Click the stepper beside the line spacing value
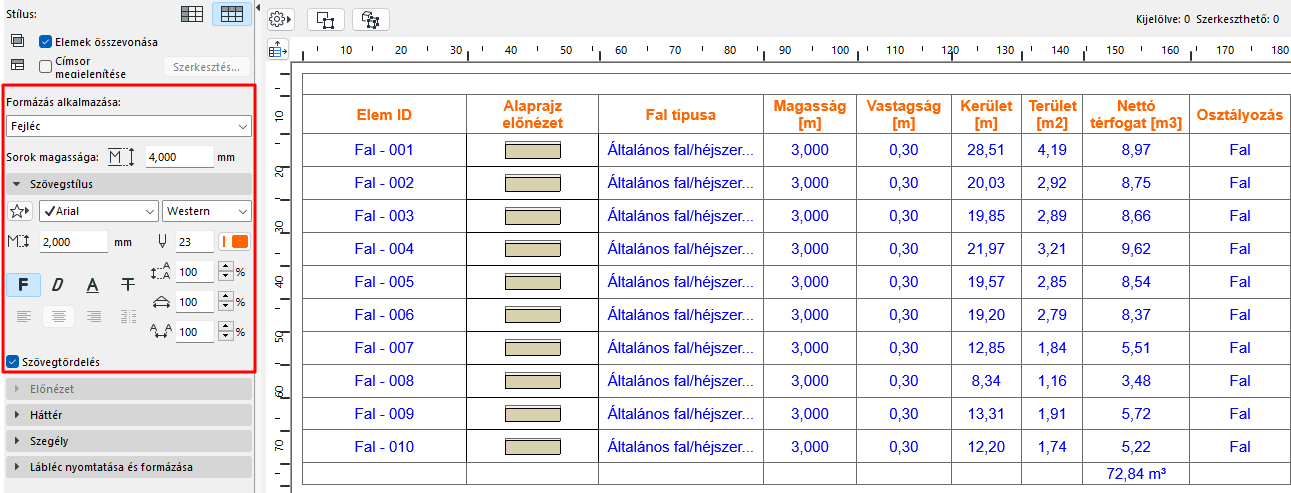 pos(225,271)
